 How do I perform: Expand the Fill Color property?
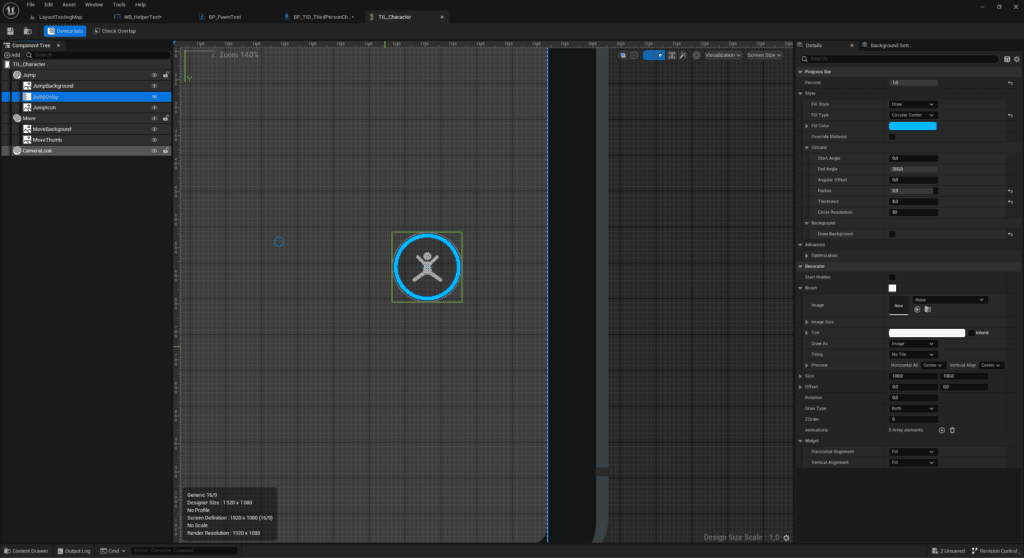coord(806,126)
